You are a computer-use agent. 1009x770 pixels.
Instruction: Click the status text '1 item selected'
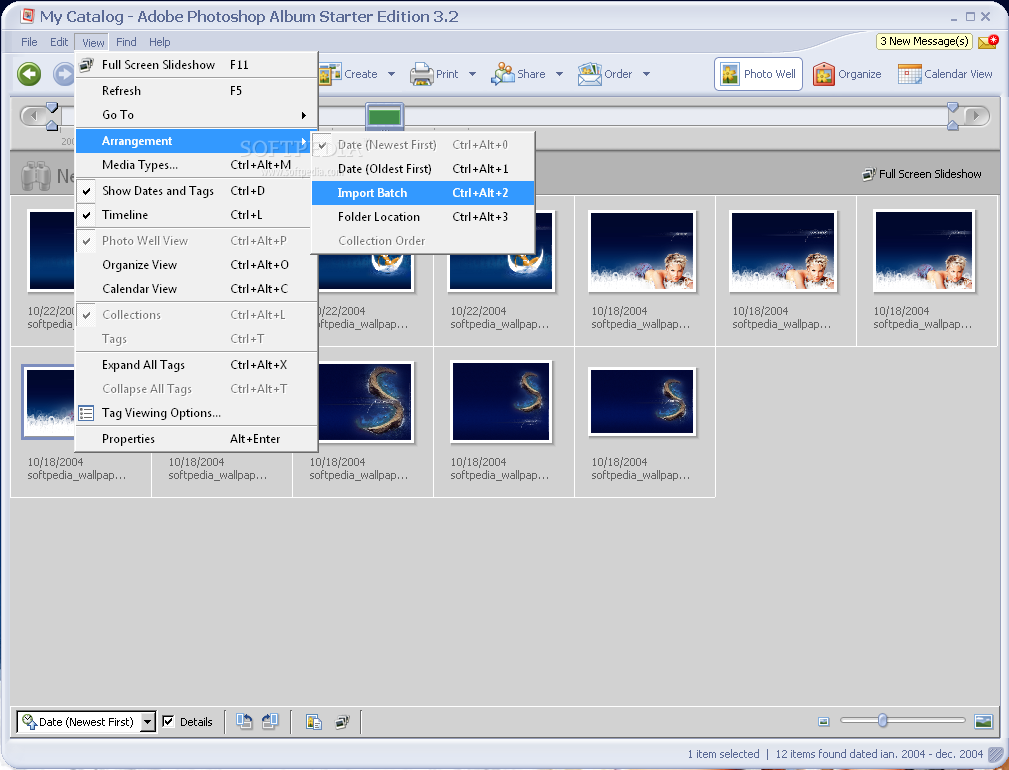pos(723,754)
